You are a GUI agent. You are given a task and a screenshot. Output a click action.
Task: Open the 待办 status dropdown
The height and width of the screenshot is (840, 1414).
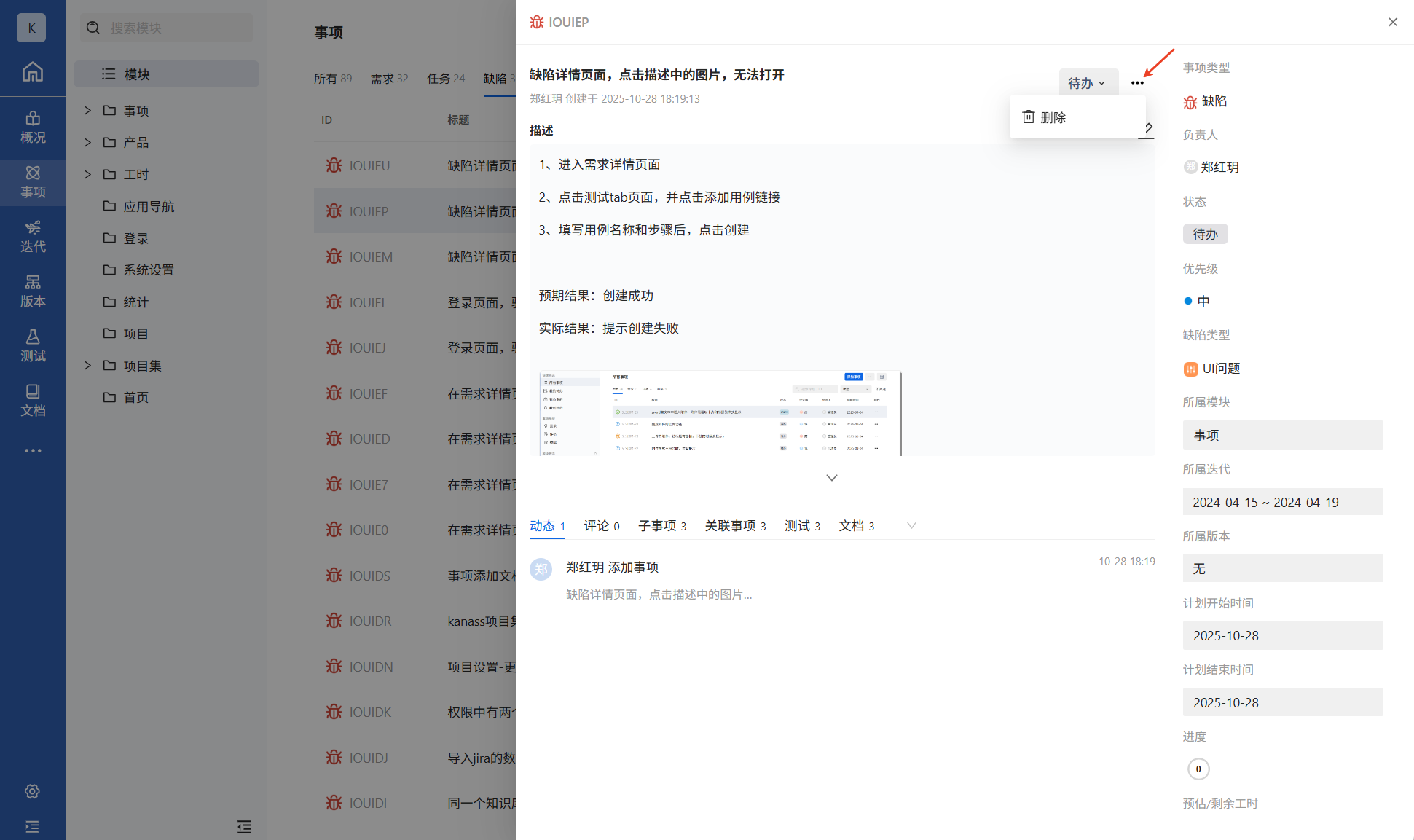click(1087, 83)
